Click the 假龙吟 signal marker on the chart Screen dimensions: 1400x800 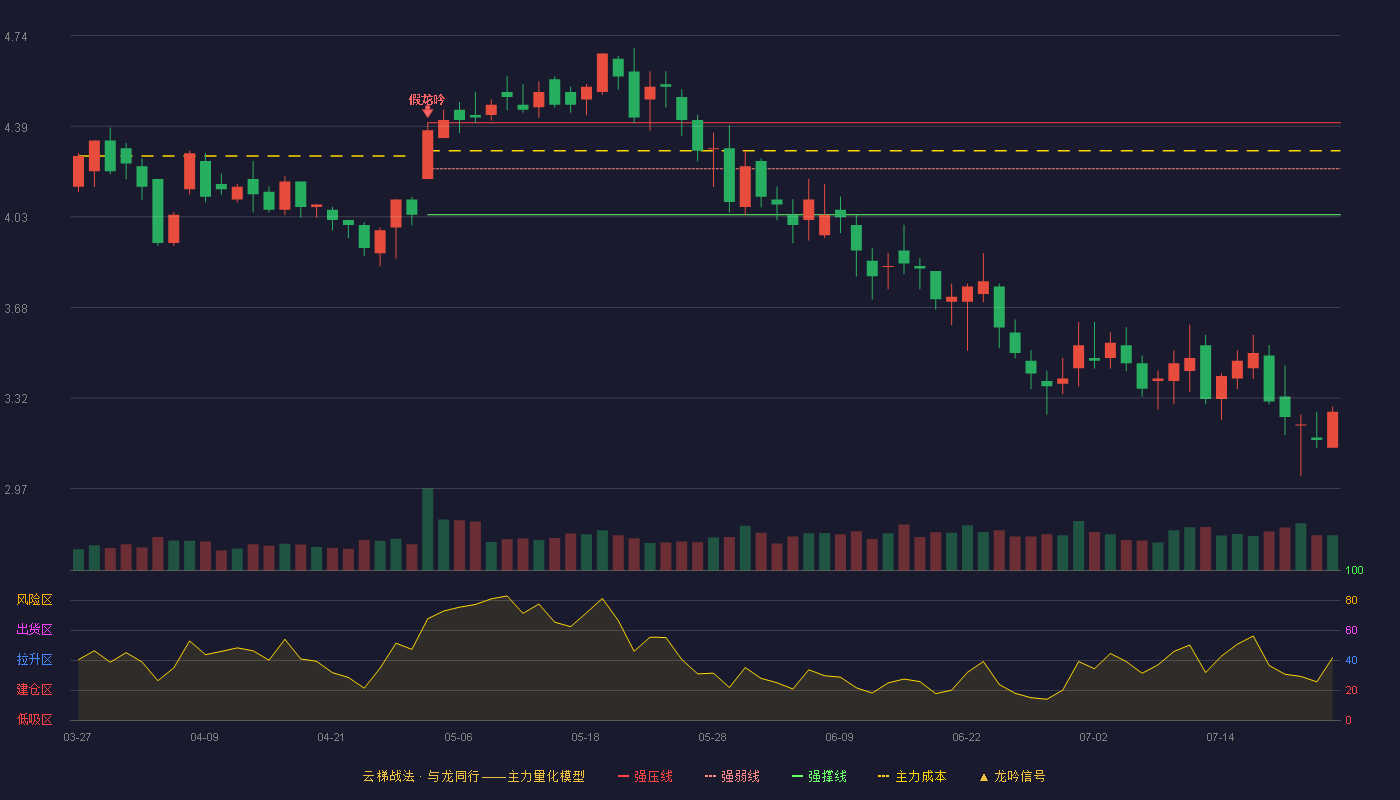427,104
